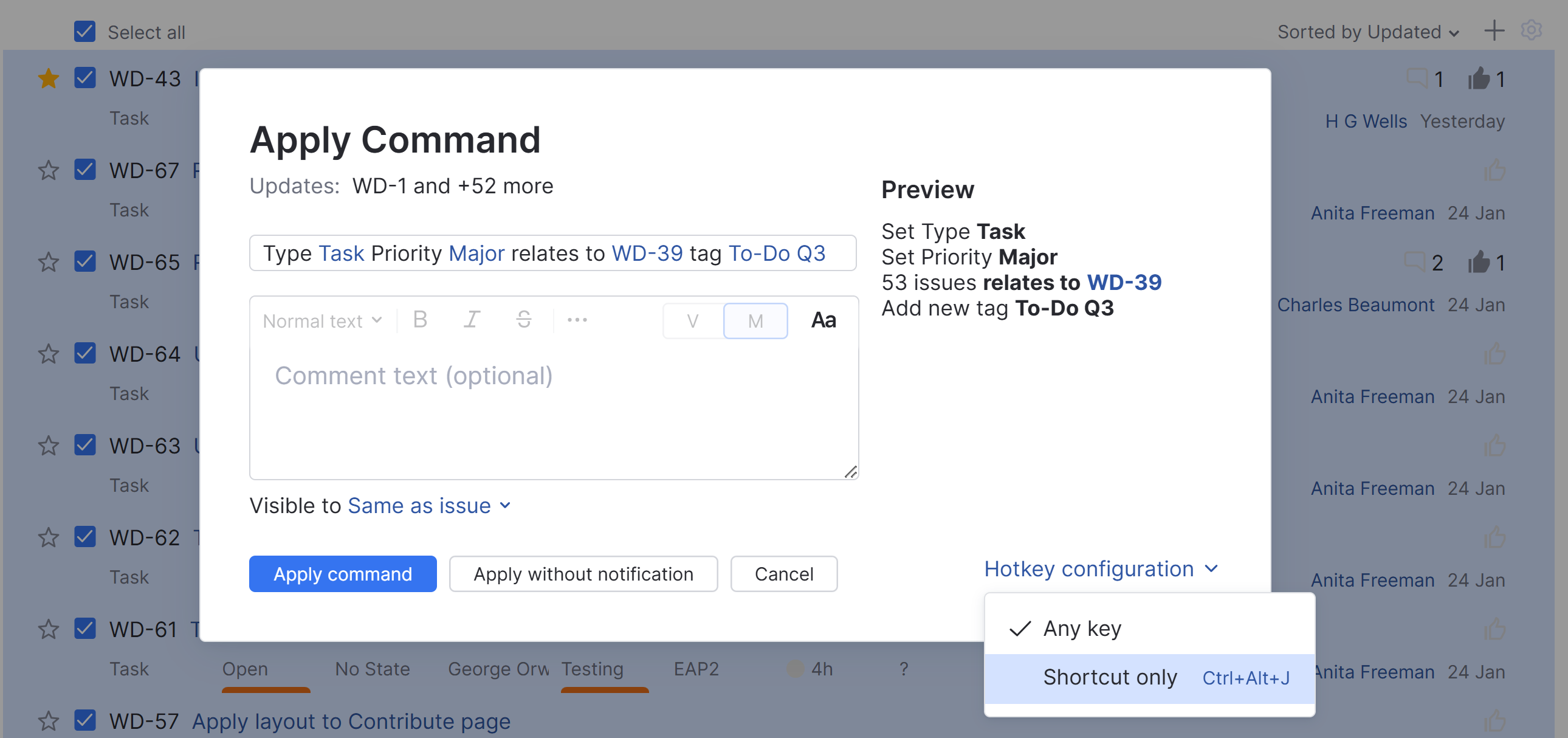
Task: Open the Sorted by Updated dropdown
Action: 1367,32
